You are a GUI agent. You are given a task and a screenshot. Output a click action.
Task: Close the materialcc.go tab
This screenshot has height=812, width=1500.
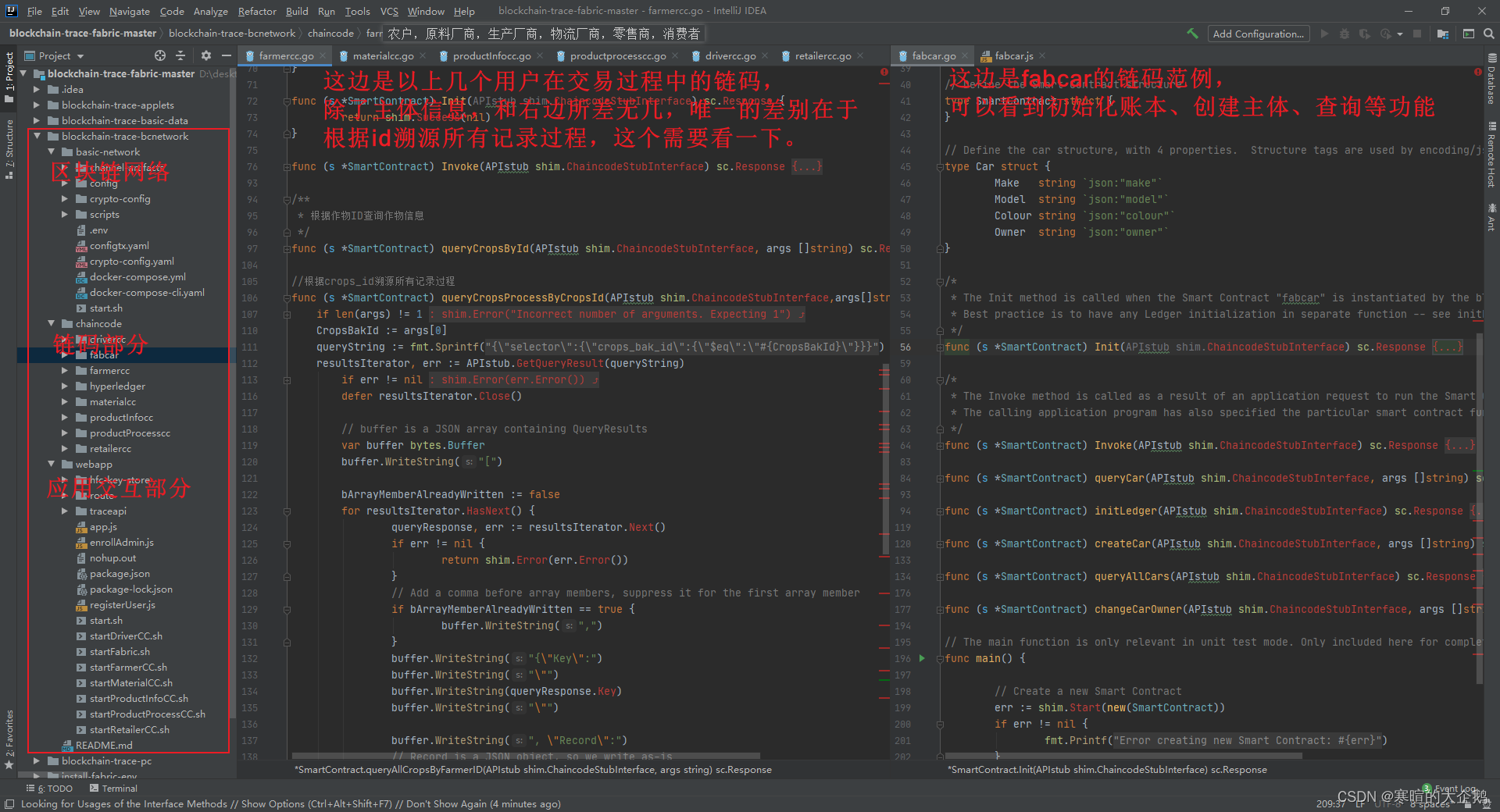[423, 55]
